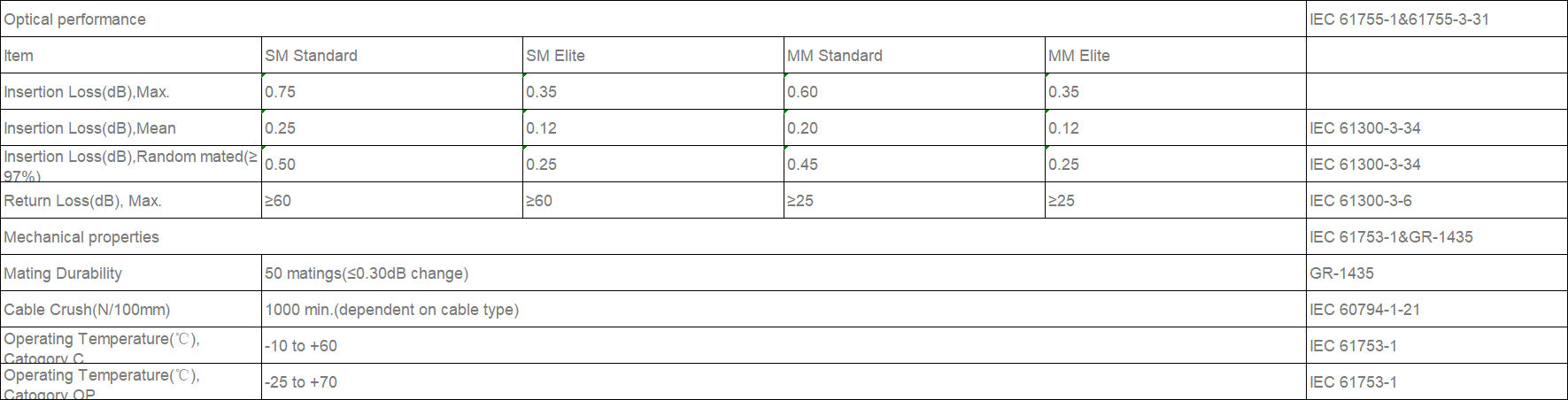Select the "Item" header cell

[19, 56]
